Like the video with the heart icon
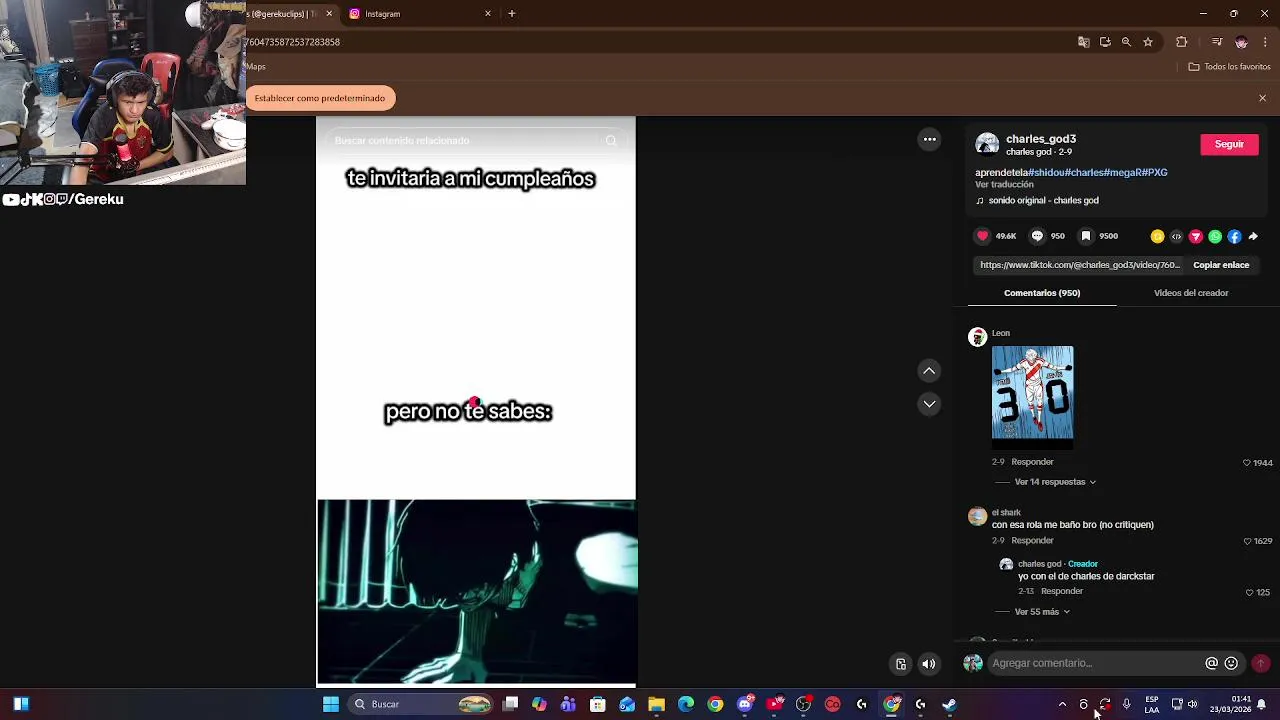1280x720 pixels. point(983,236)
